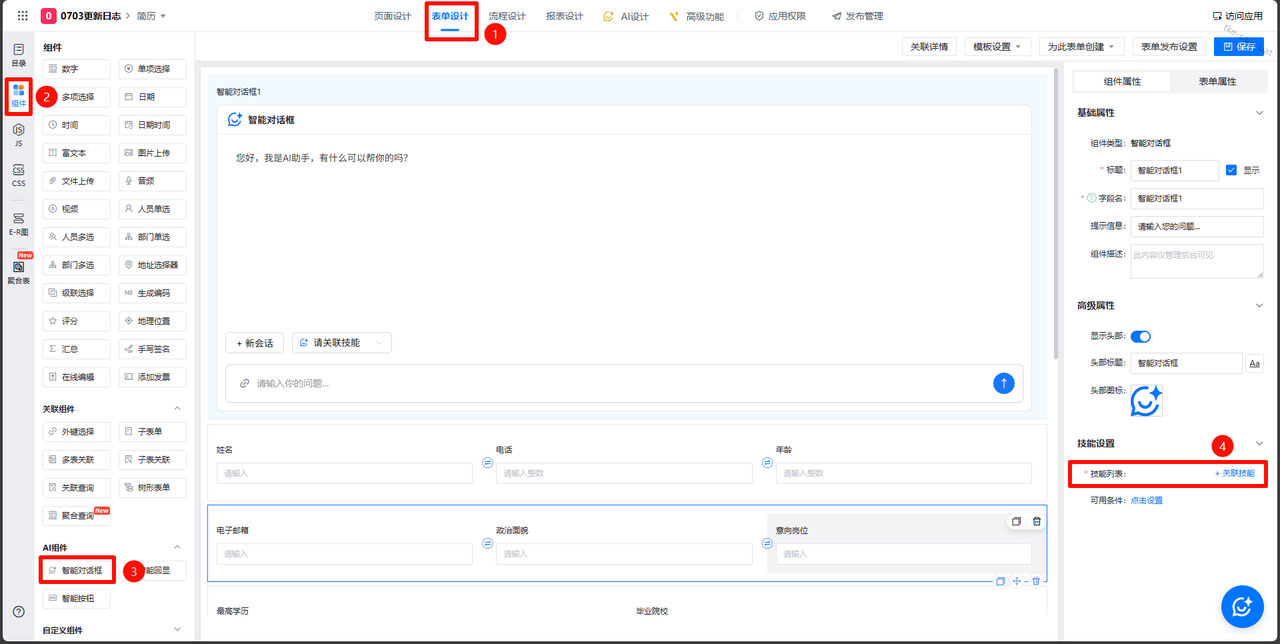Open the 请关联技能 dropdown

point(341,342)
